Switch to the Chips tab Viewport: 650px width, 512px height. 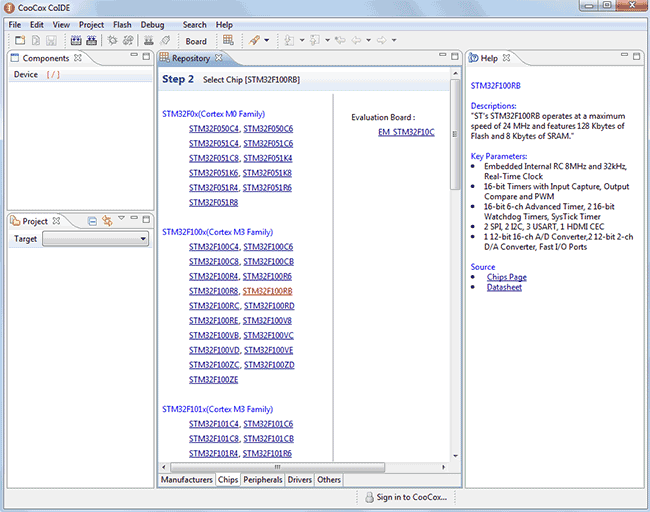pyautogui.click(x=228, y=480)
